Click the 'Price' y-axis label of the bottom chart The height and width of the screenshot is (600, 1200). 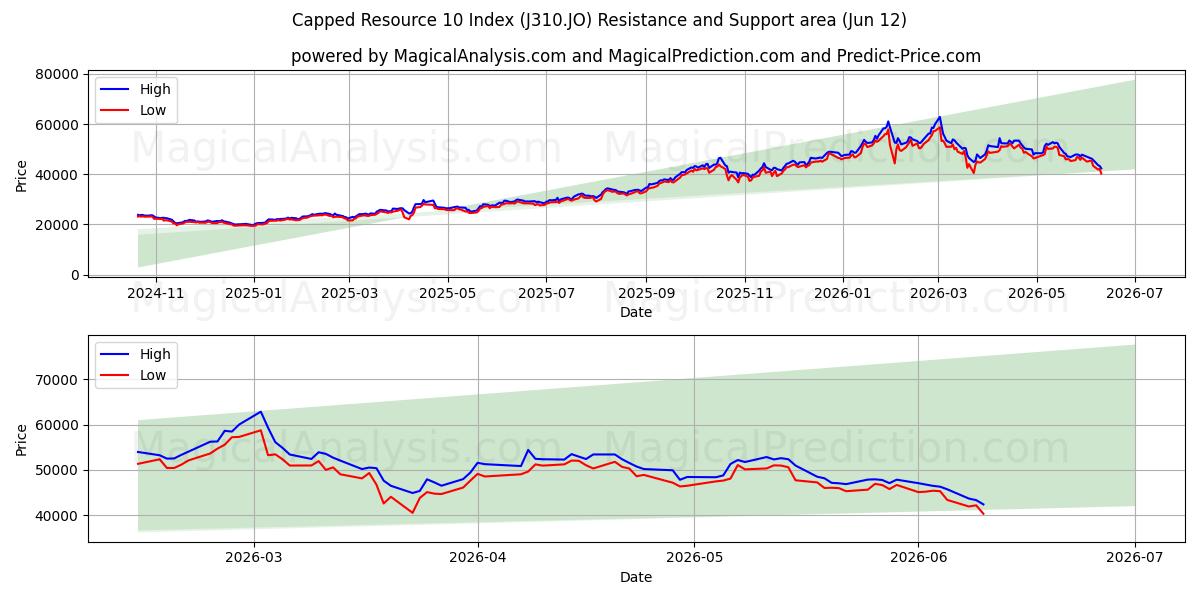pyautogui.click(x=22, y=439)
